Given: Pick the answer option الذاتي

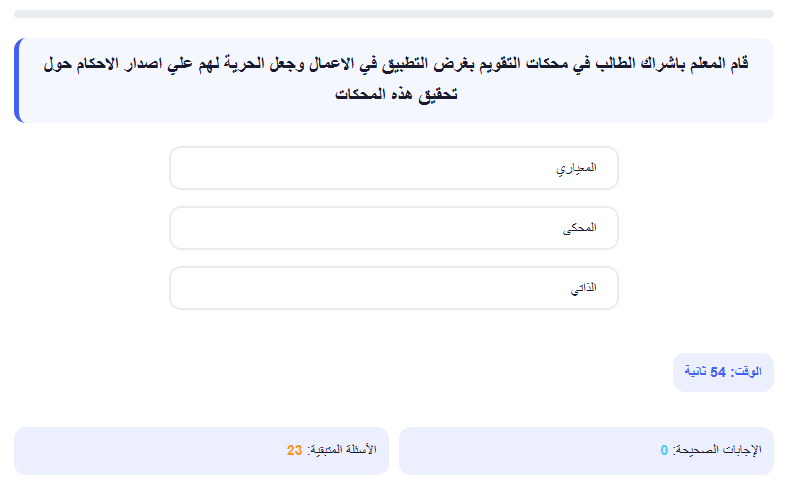Looking at the screenshot, I should 394,288.
